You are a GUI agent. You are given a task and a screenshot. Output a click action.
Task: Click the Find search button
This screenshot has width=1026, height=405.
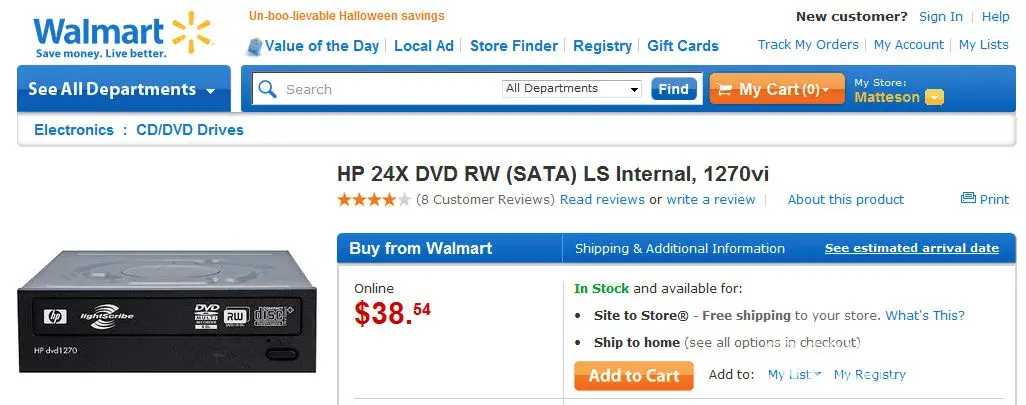coord(673,89)
